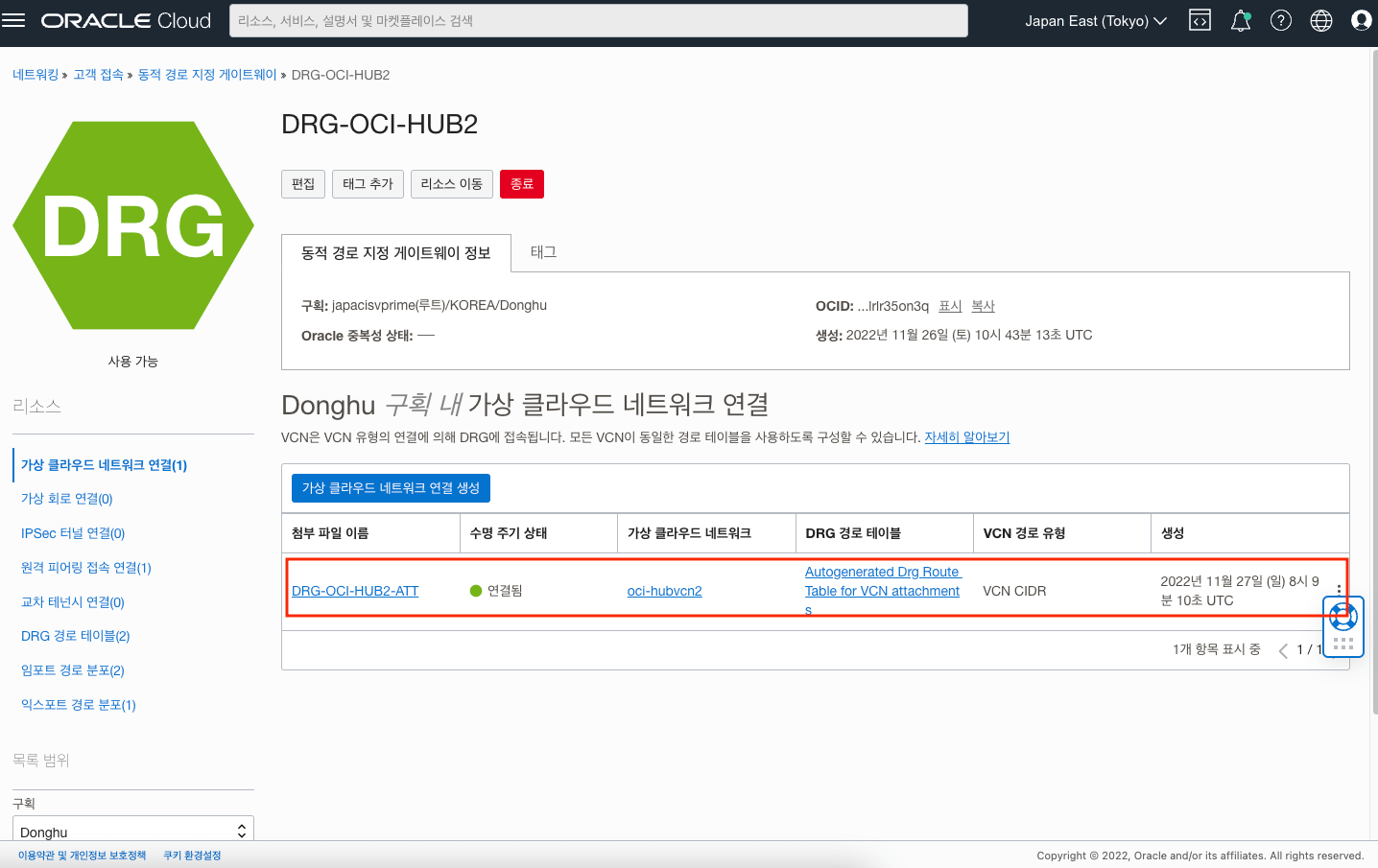Open the Cloud Shell code editor icon
The width and height of the screenshot is (1378, 868).
pyautogui.click(x=1199, y=19)
